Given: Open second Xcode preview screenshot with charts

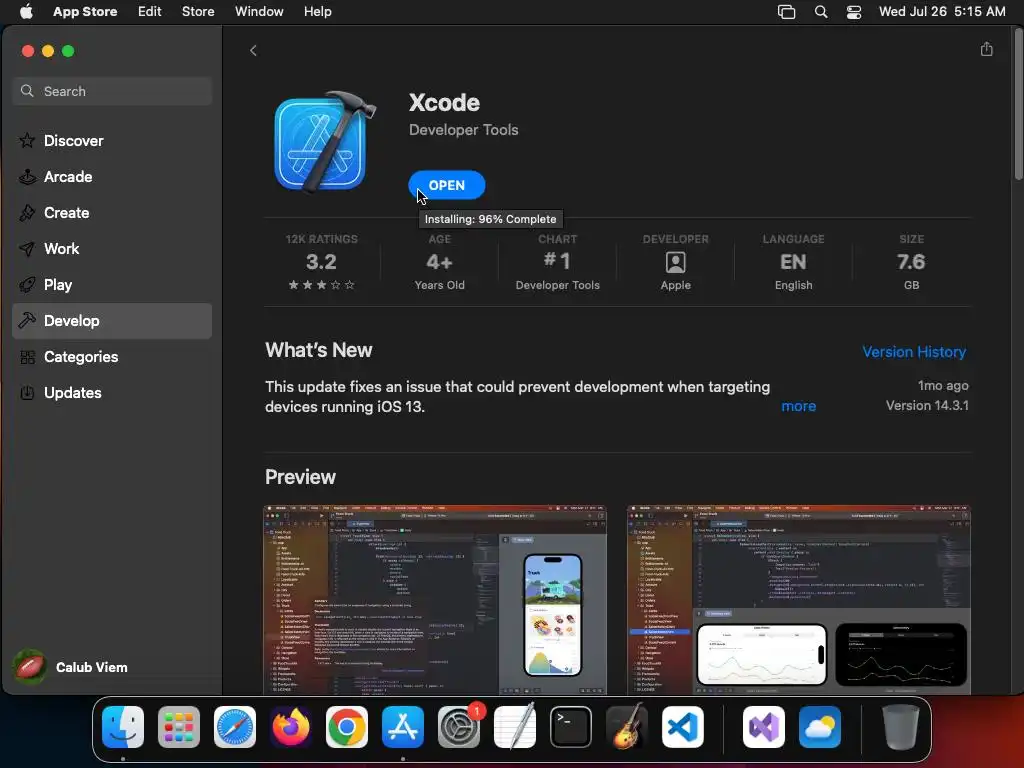Looking at the screenshot, I should click(799, 600).
